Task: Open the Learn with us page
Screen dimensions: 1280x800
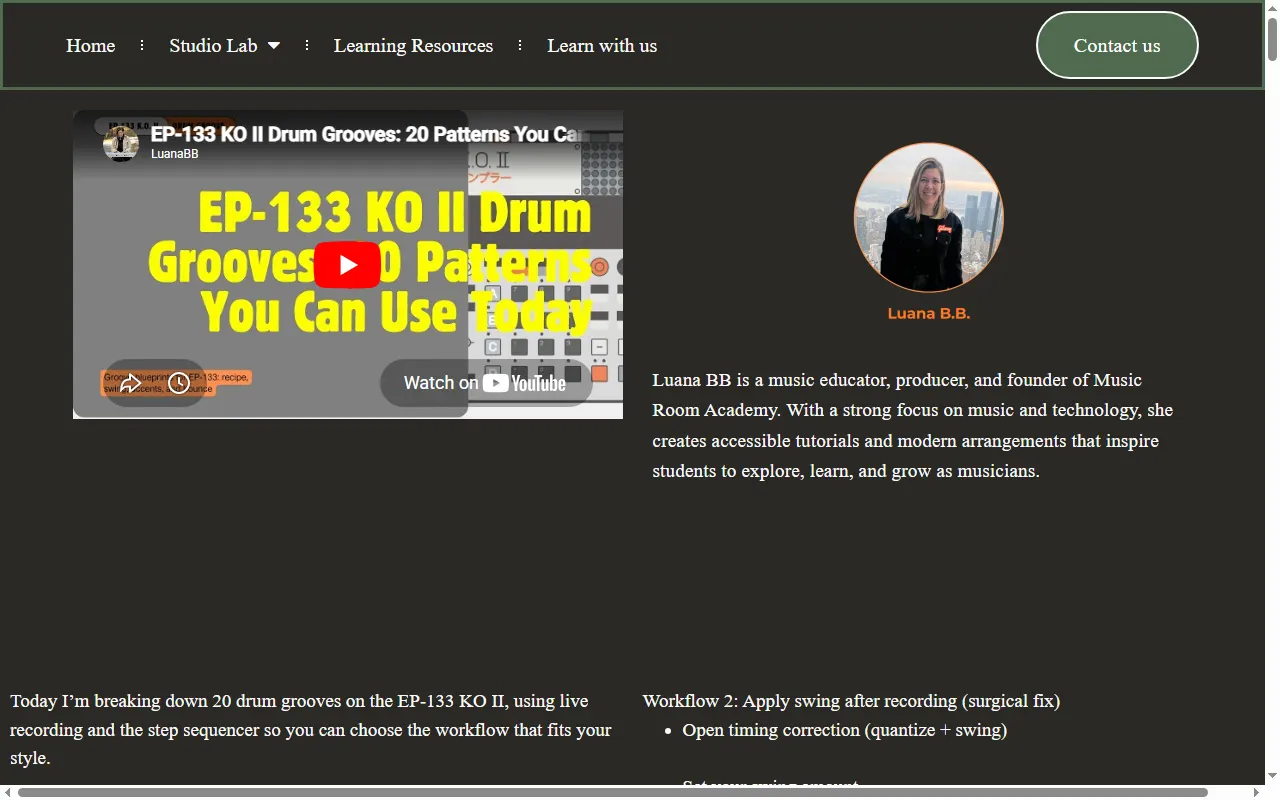Action: pyautogui.click(x=602, y=46)
